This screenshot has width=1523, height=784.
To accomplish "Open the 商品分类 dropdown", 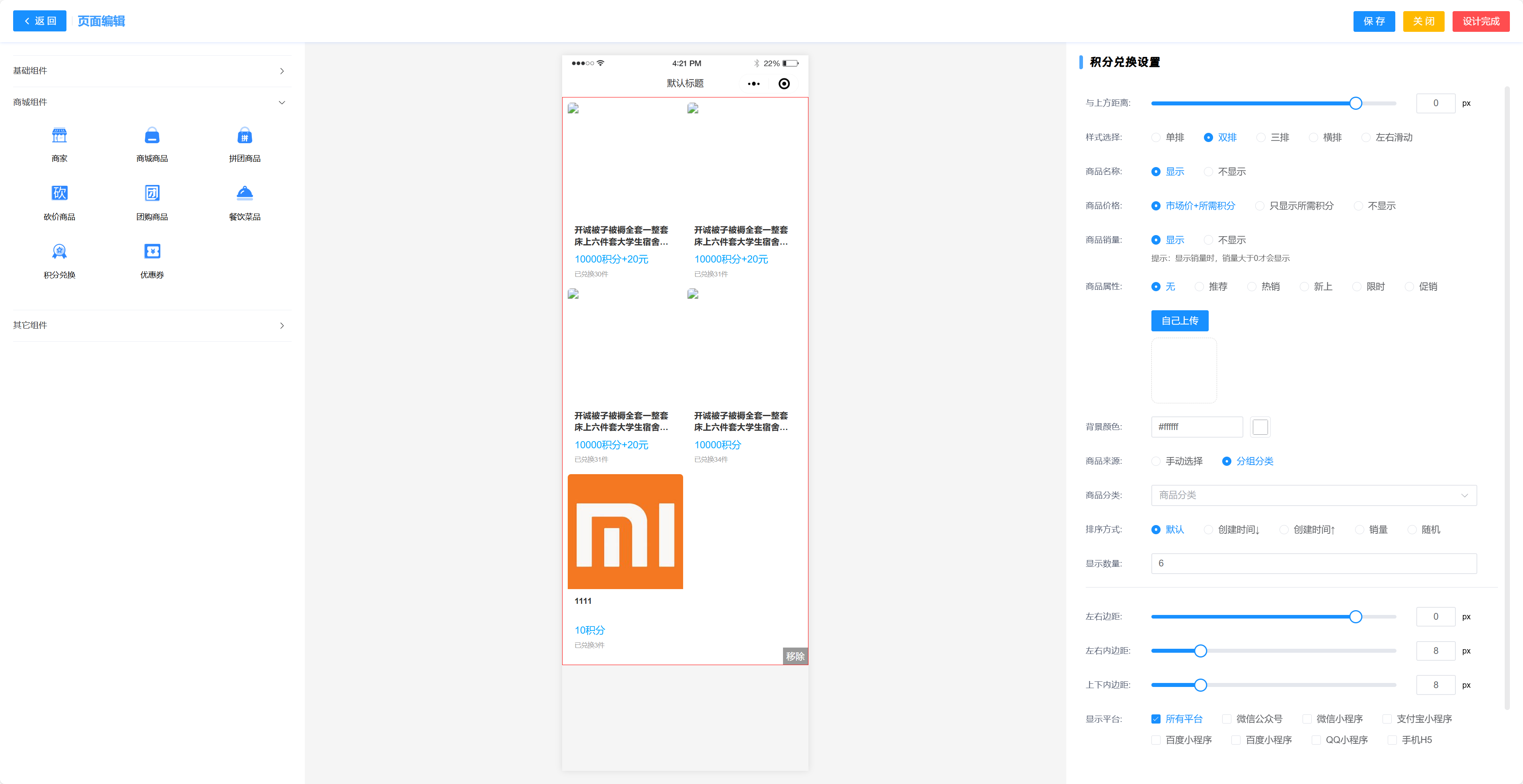I will (x=1313, y=496).
